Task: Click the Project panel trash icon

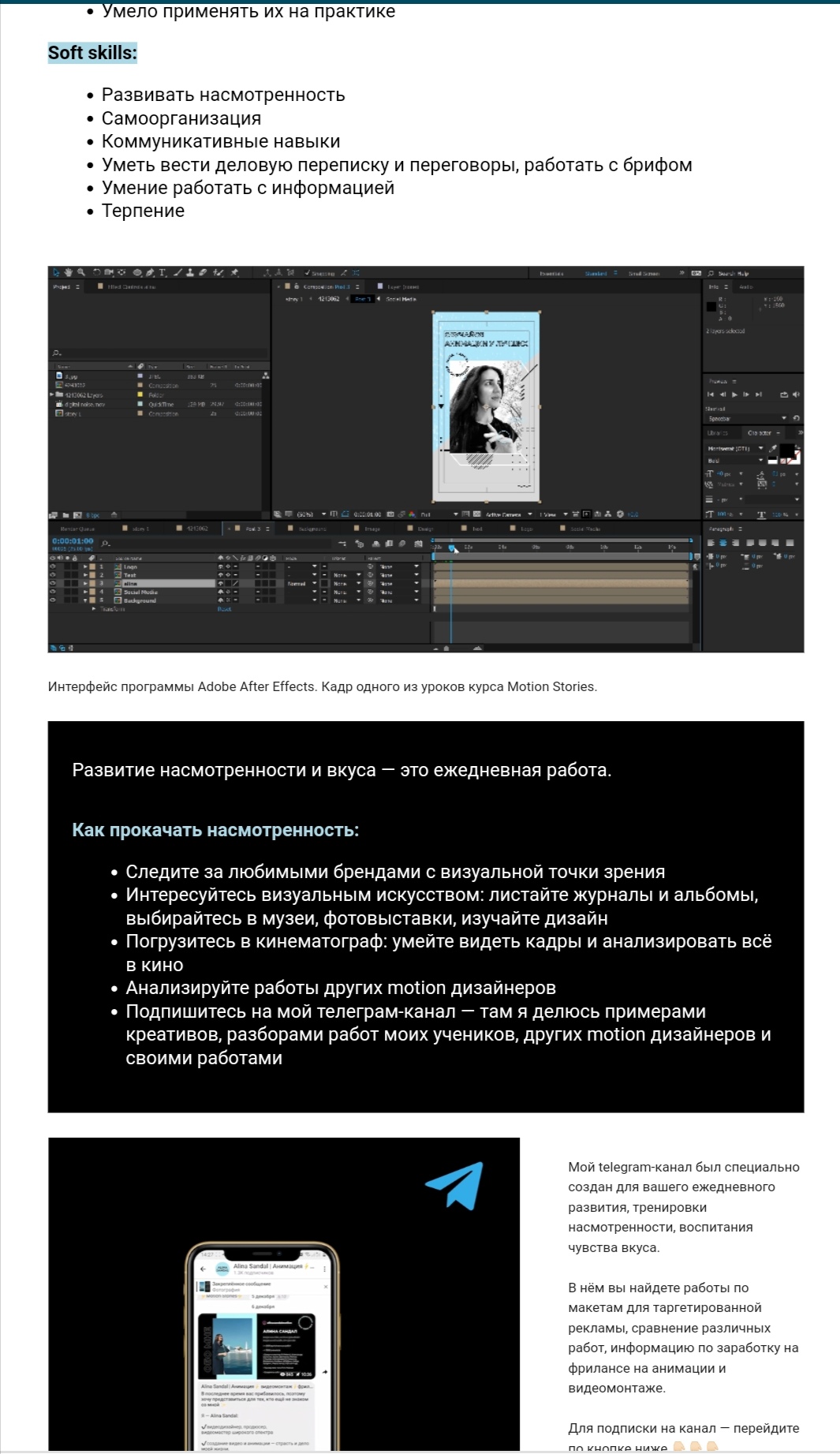Action: coord(114,515)
